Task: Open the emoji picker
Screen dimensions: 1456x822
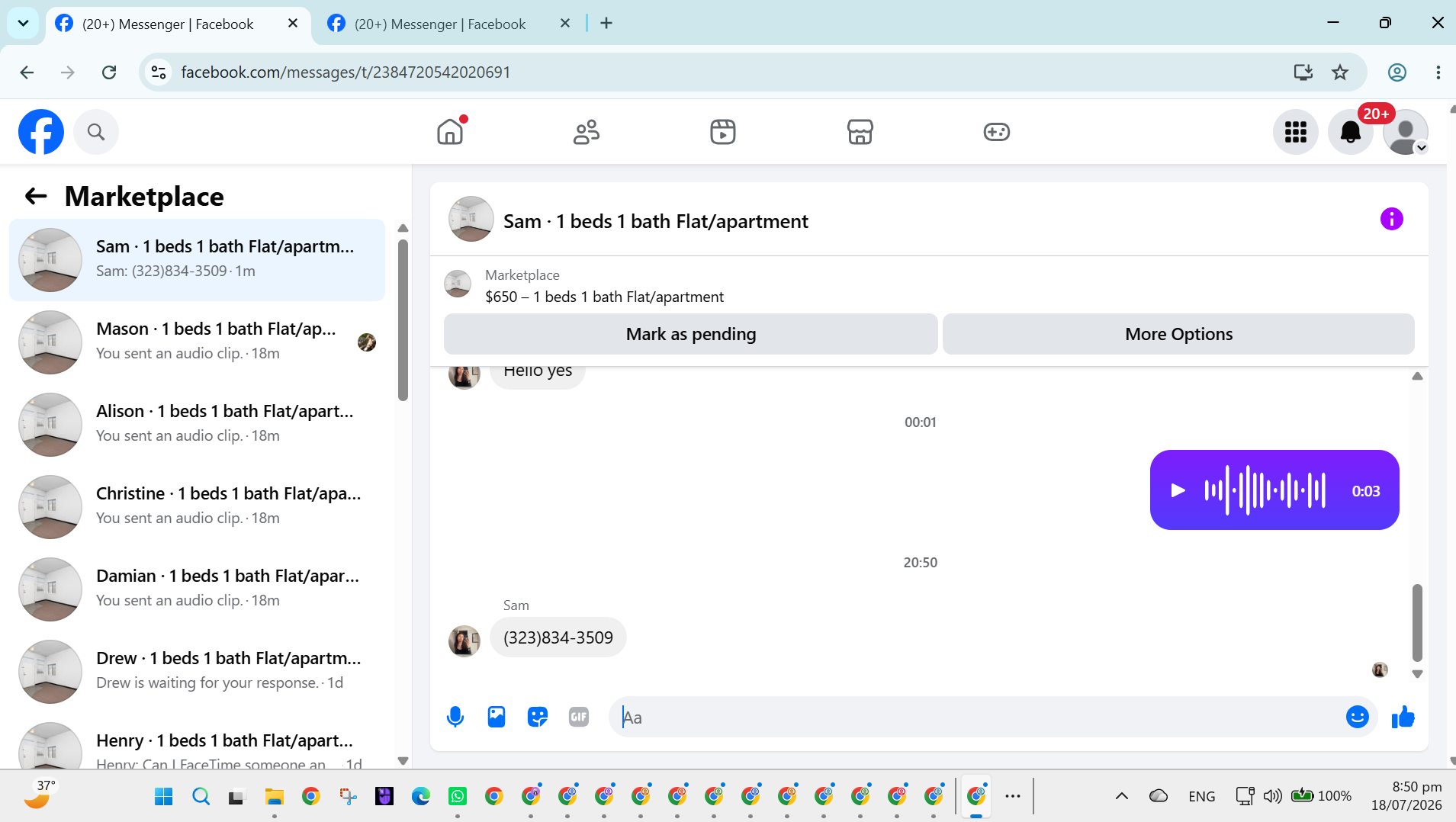Action: [x=1357, y=717]
